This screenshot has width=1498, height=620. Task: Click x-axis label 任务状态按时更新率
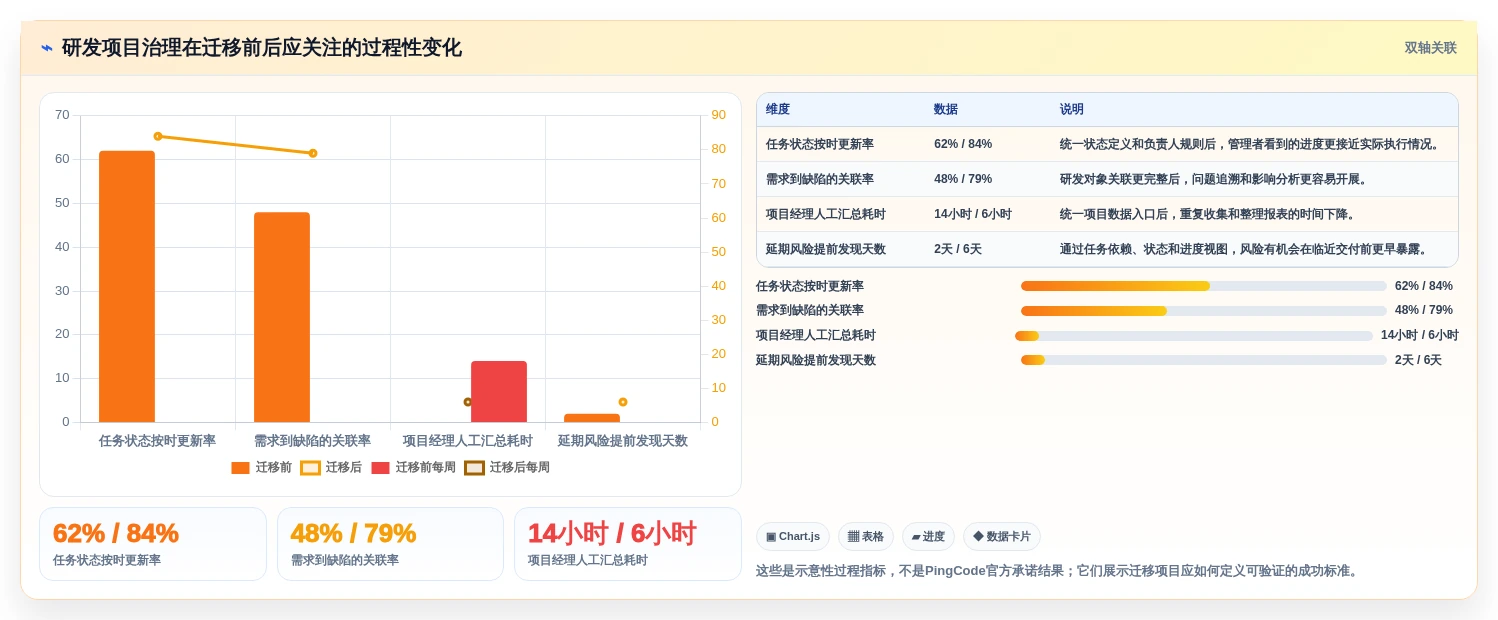point(157,441)
